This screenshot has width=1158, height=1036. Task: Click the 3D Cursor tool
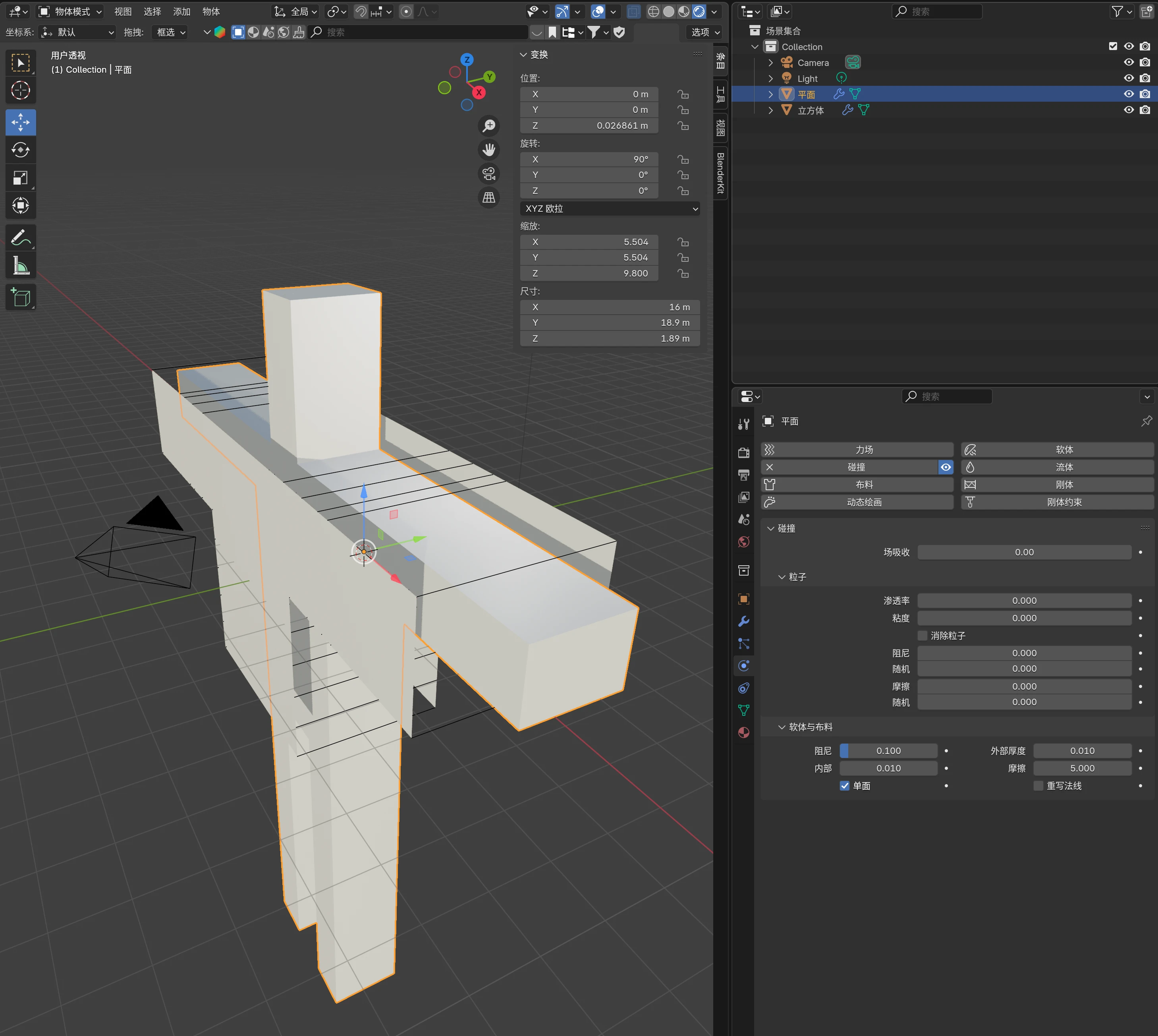(x=21, y=90)
